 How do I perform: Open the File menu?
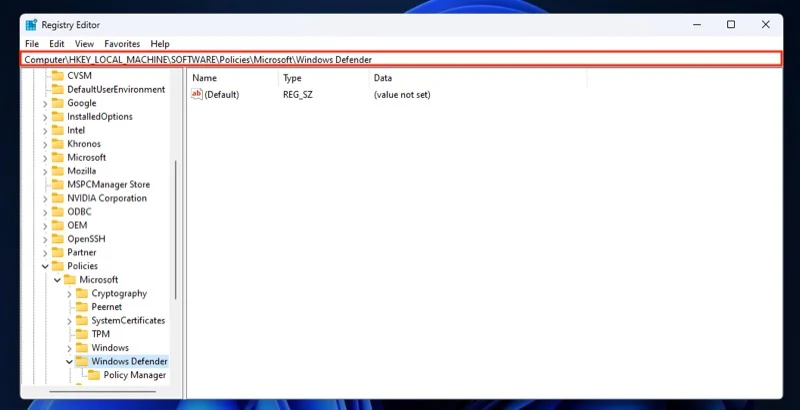tap(31, 44)
